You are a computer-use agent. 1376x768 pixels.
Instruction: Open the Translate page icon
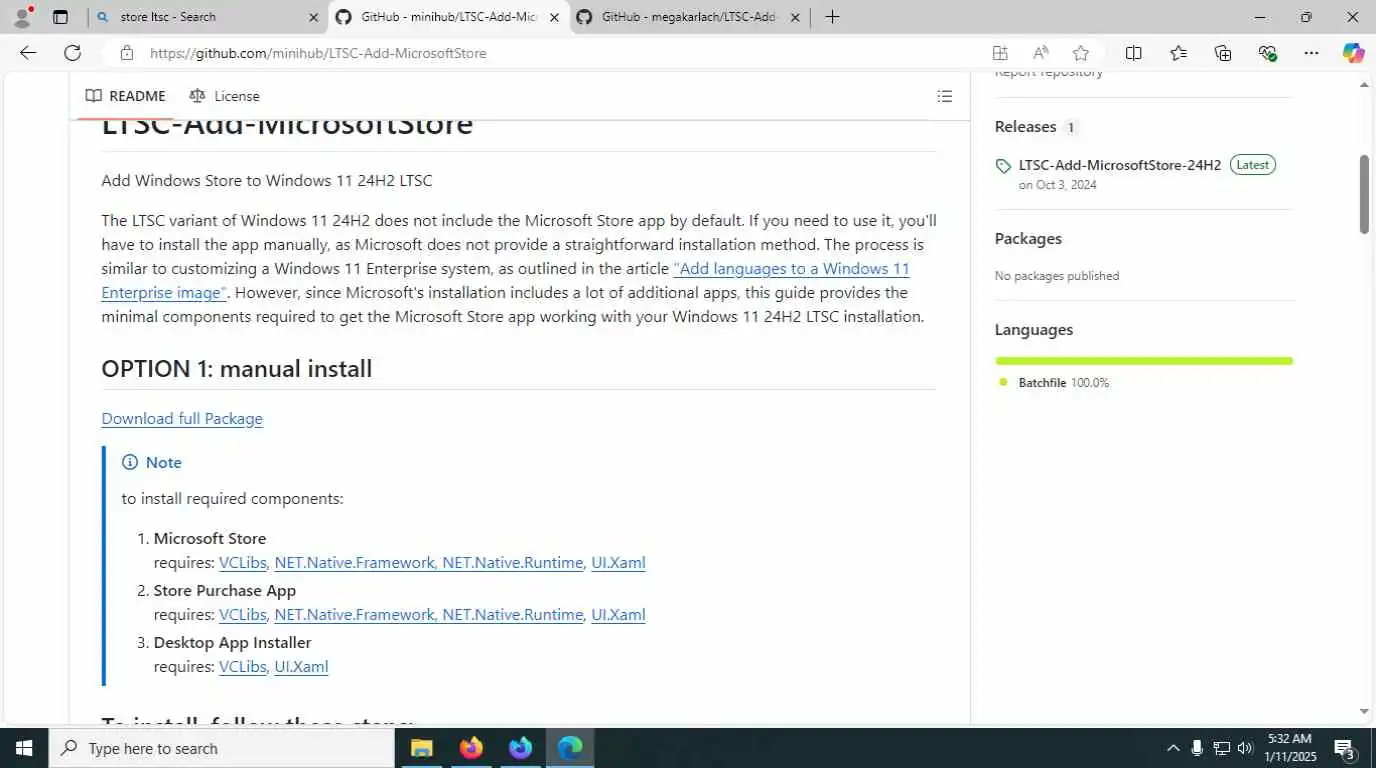coord(999,53)
